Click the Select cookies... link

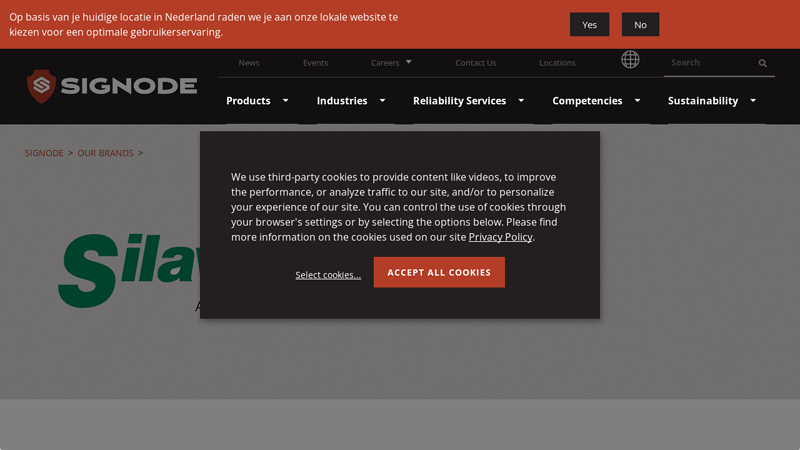coord(328,274)
